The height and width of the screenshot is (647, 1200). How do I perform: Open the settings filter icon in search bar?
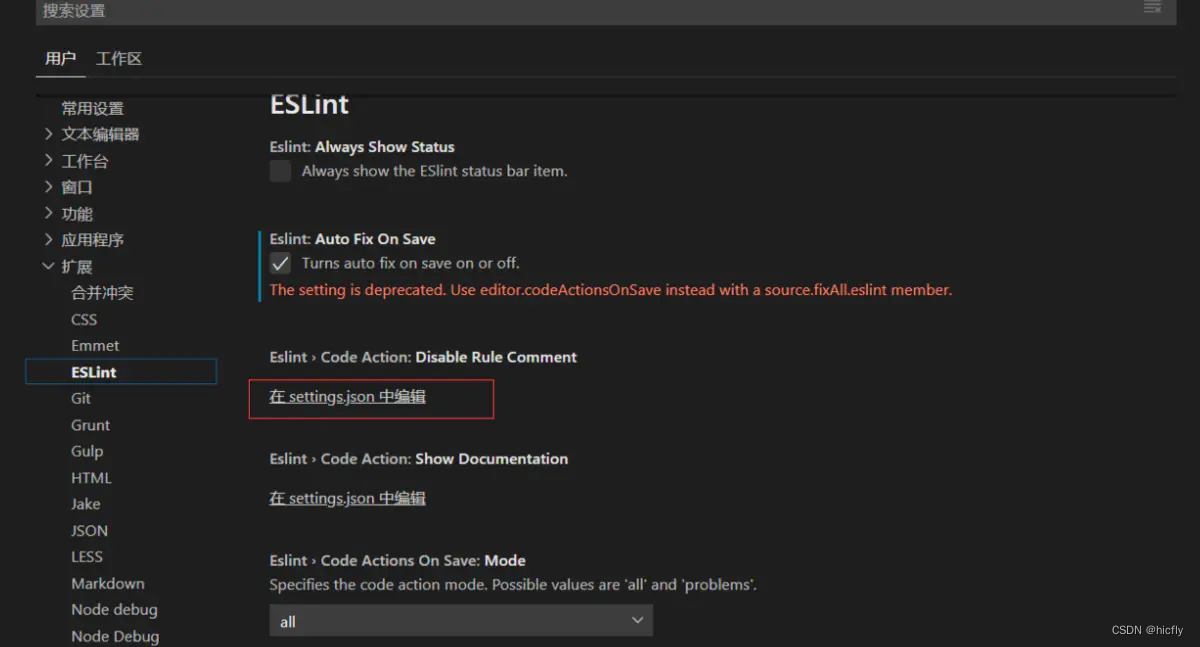1152,7
